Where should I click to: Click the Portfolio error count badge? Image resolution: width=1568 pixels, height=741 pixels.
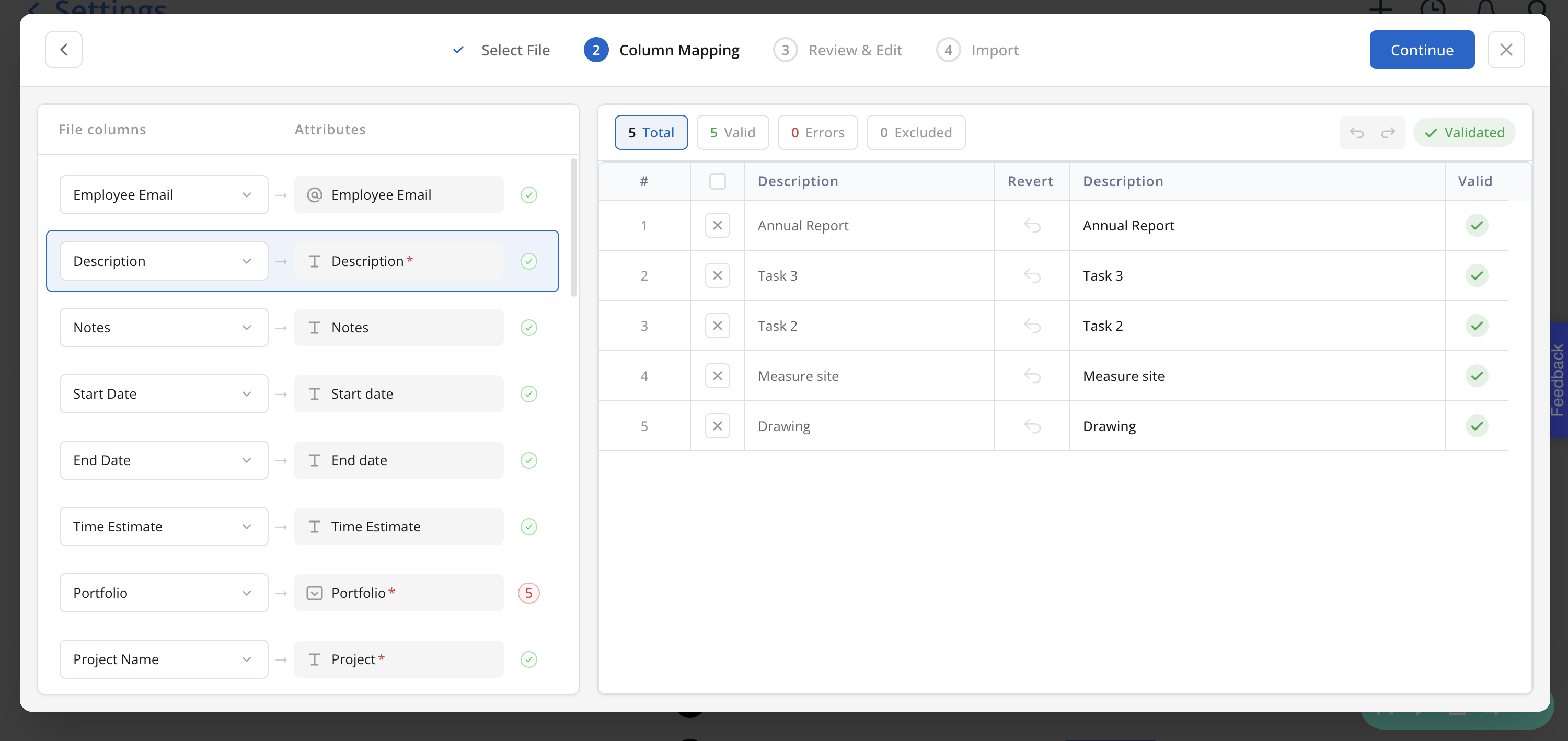528,593
